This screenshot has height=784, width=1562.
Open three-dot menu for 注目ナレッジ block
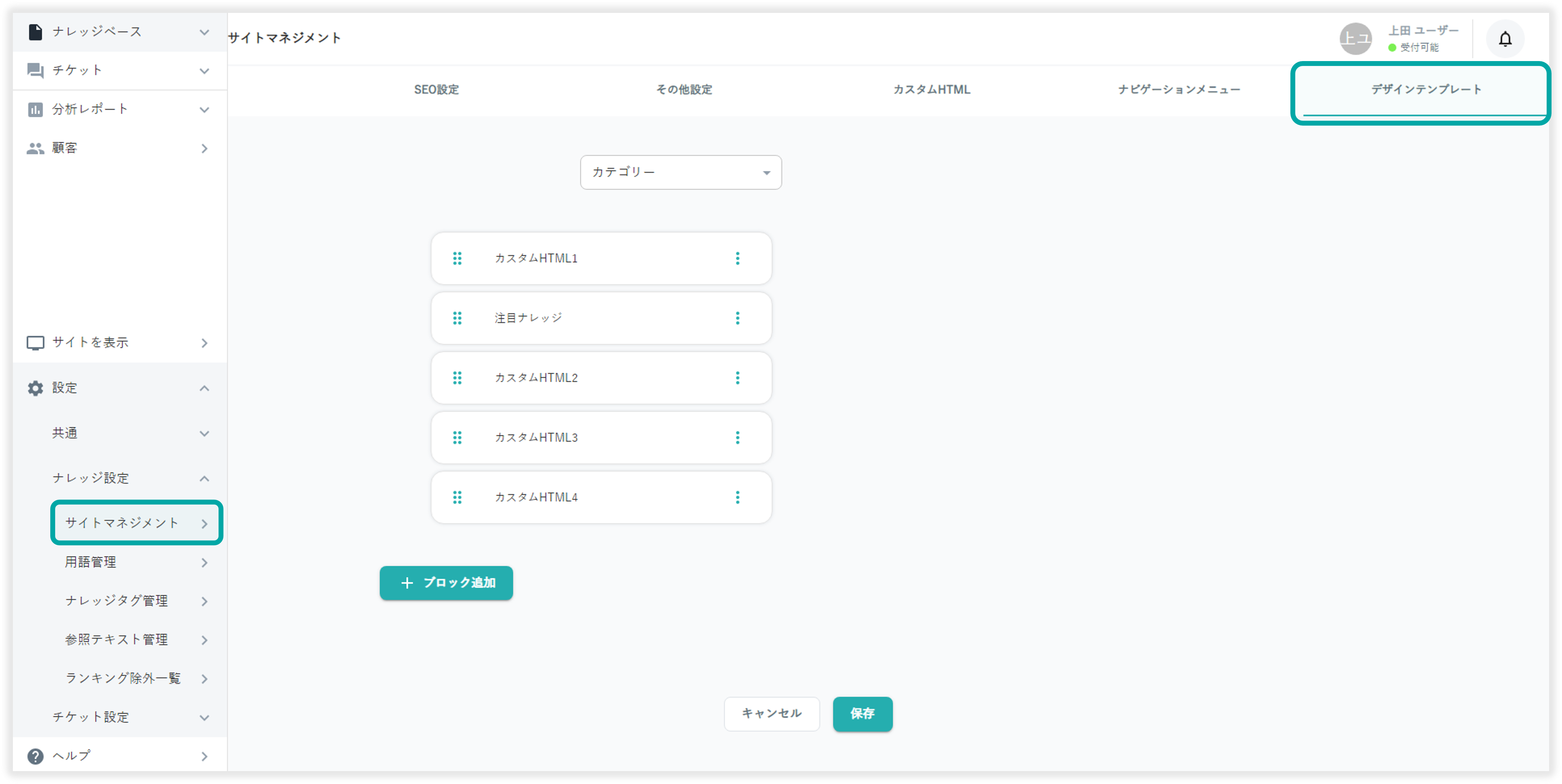pyautogui.click(x=737, y=318)
